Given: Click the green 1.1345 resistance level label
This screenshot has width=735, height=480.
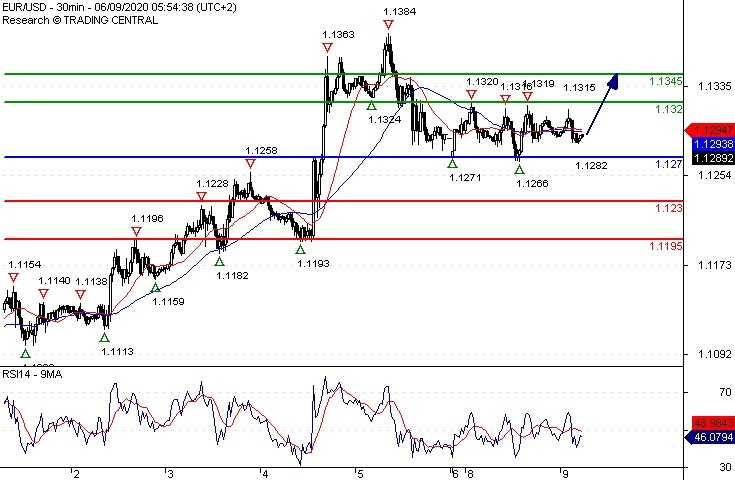Looking at the screenshot, I should point(666,81).
